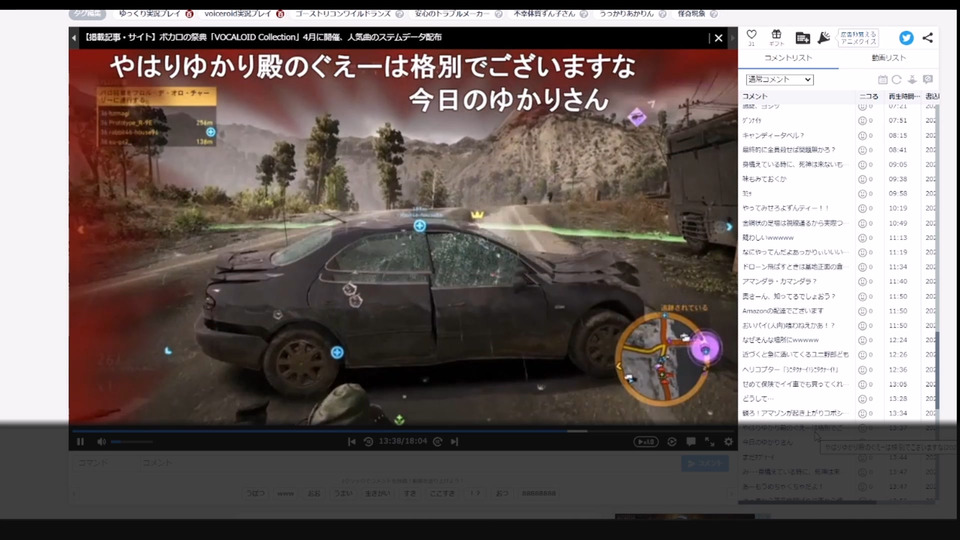The height and width of the screenshot is (540, 960).
Task: Toggle repeat playback in player
Action: click(x=672, y=441)
